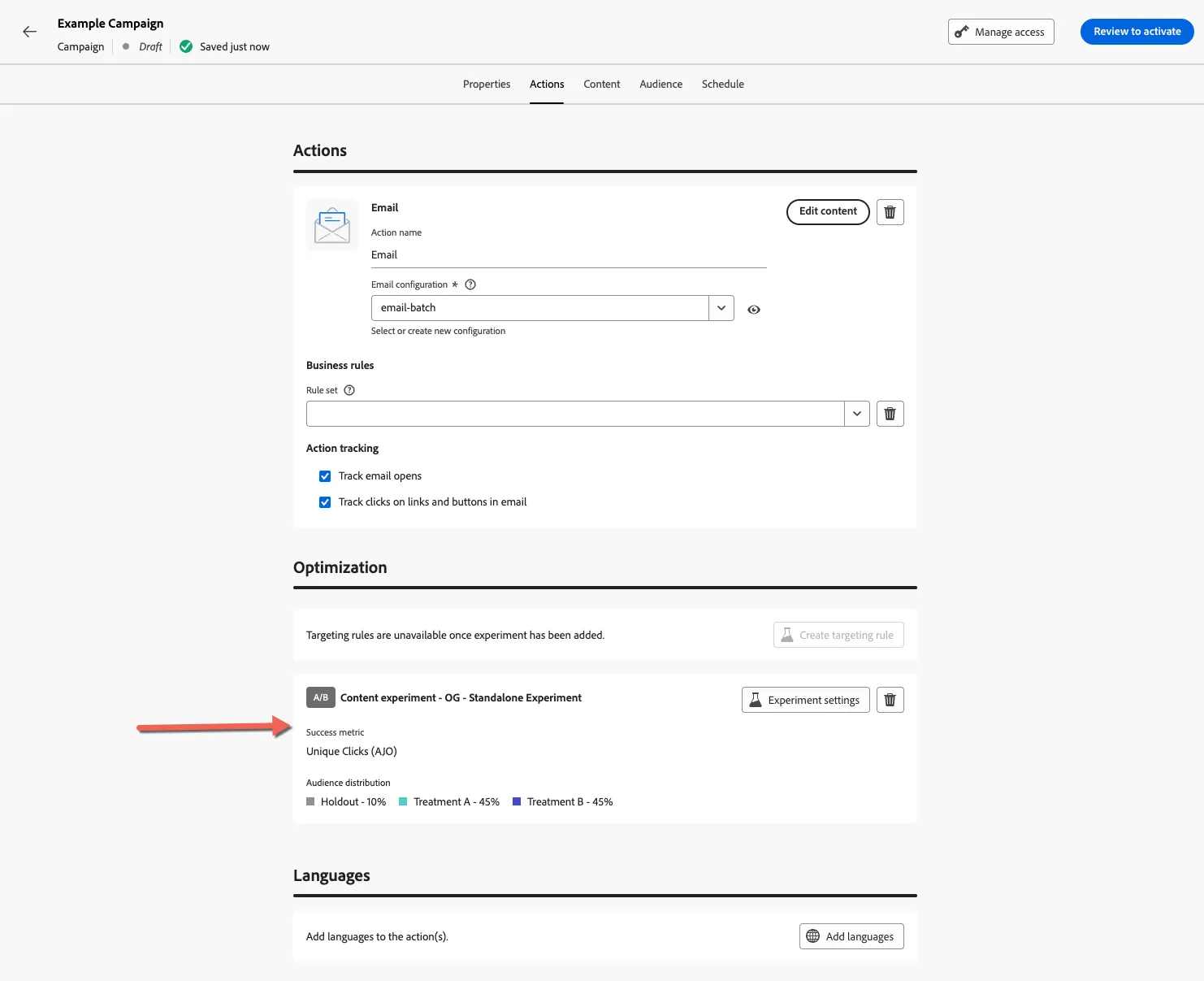Screen dimensions: 1204x981
Task: Preview email configuration with eye icon
Action: [x=754, y=310]
